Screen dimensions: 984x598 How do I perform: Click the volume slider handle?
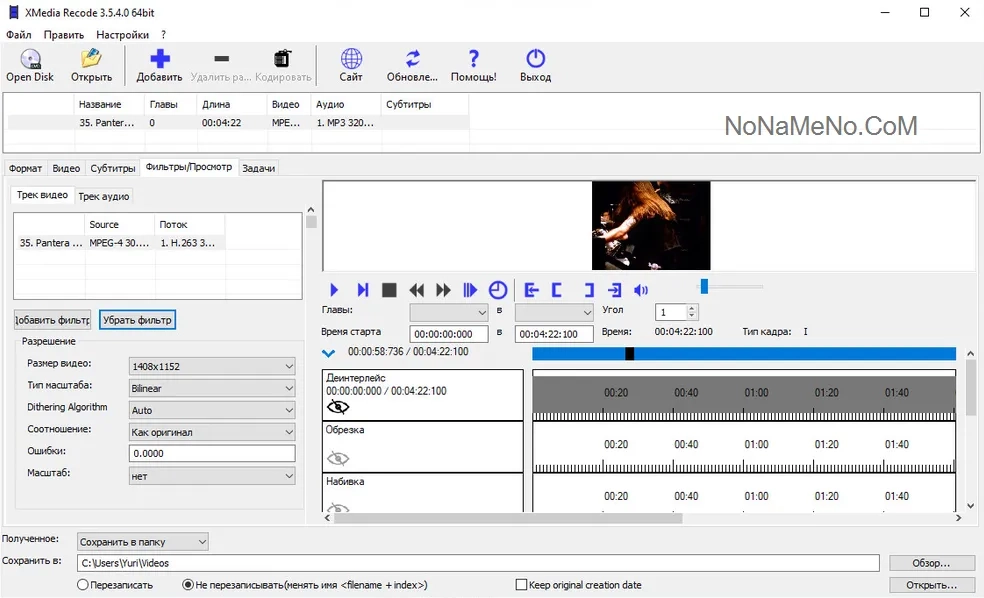pos(704,287)
